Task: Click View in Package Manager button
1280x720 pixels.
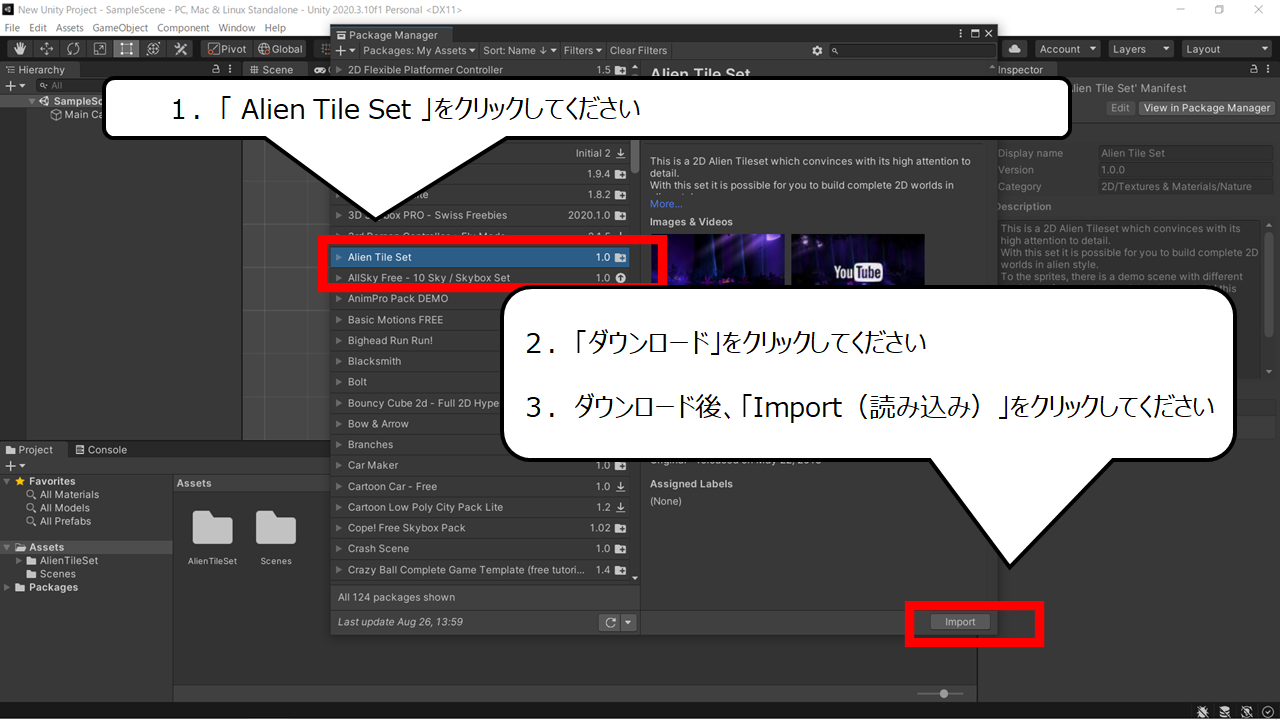Action: click(1207, 108)
